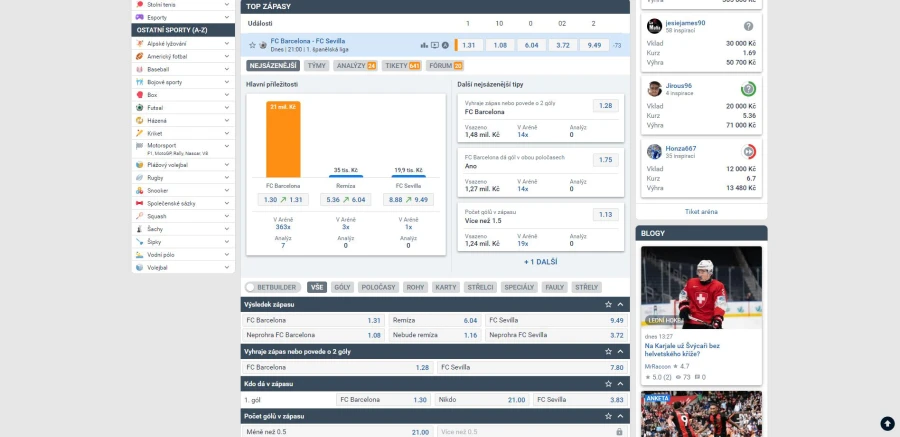Image resolution: width=900 pixels, height=437 pixels.
Task: Expand the Plážový volejbal category chevron
Action: click(227, 165)
